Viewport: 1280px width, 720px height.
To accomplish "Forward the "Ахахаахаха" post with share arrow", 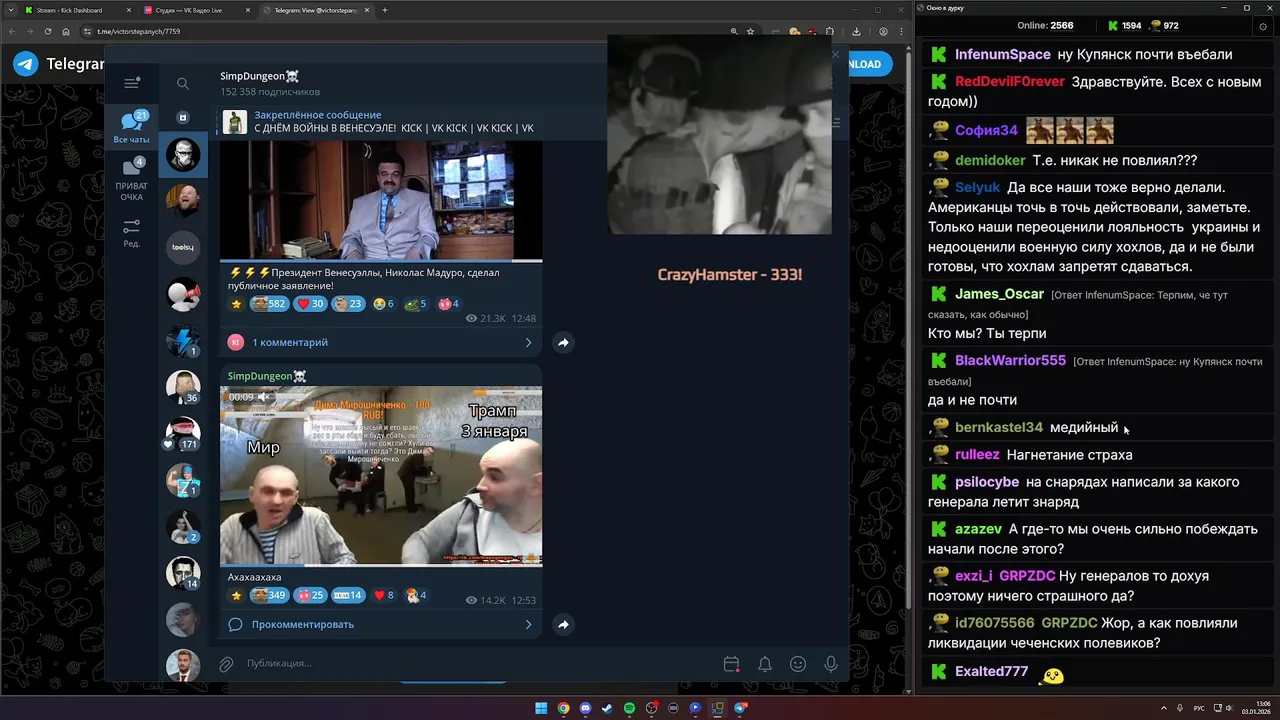I will tap(563, 624).
